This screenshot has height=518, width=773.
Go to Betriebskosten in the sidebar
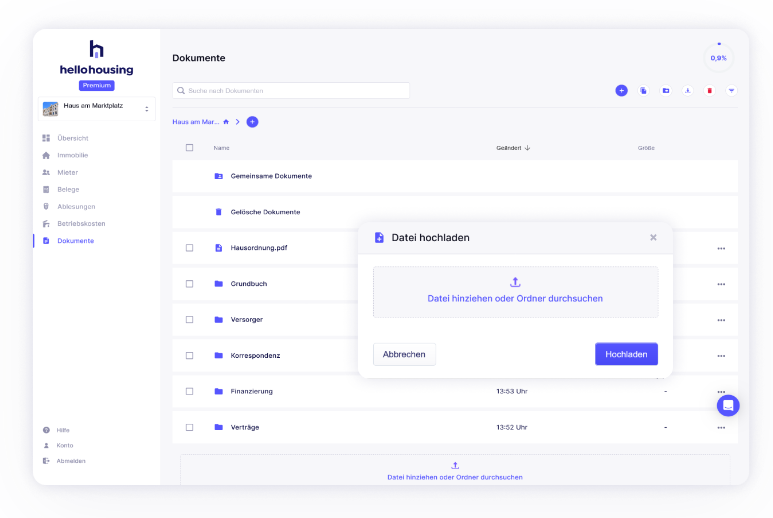point(80,223)
